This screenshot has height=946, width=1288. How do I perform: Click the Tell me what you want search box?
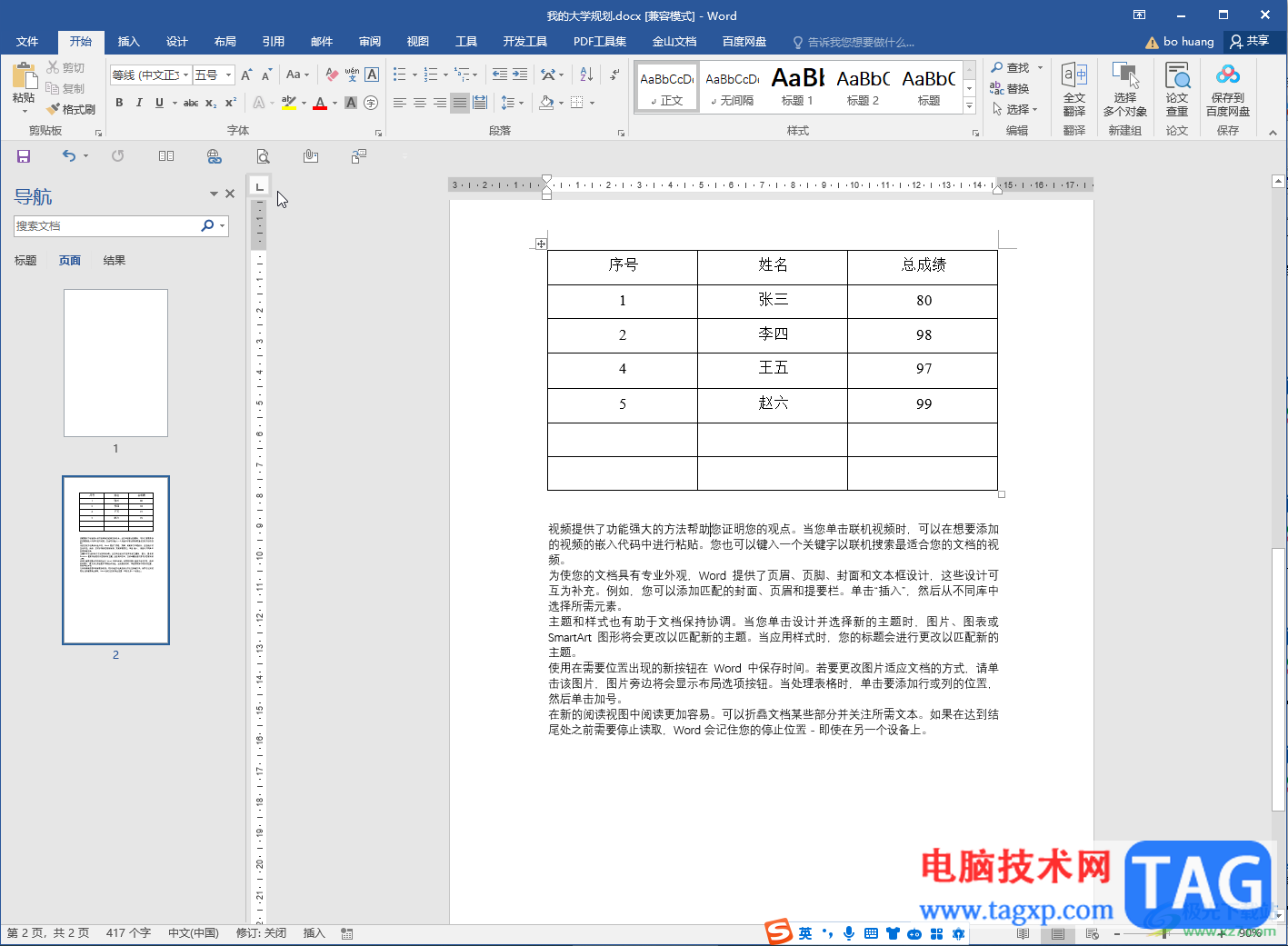pyautogui.click(x=854, y=42)
